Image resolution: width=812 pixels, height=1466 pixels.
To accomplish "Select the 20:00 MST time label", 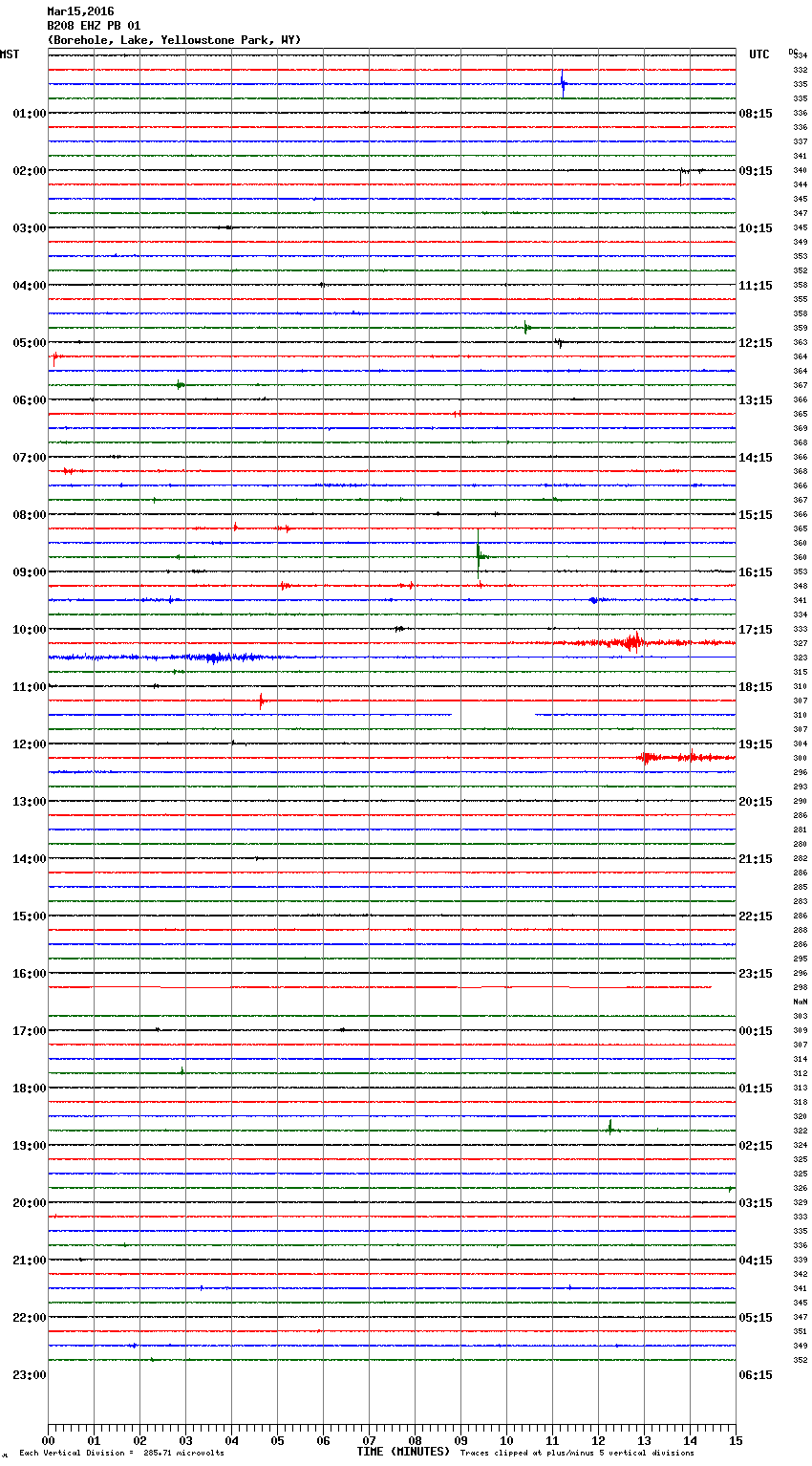I will (x=29, y=1203).
